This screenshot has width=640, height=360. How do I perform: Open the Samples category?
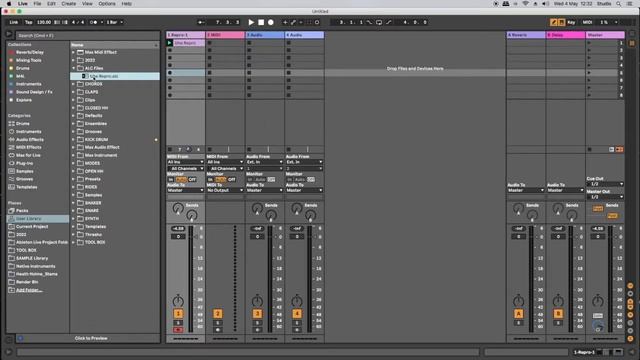point(24,171)
